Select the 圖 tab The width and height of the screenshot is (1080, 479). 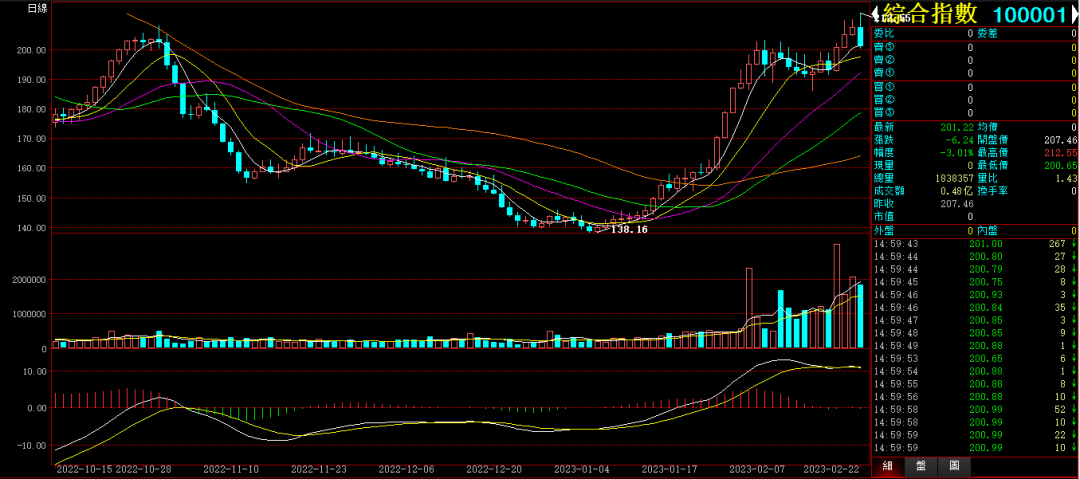954,466
